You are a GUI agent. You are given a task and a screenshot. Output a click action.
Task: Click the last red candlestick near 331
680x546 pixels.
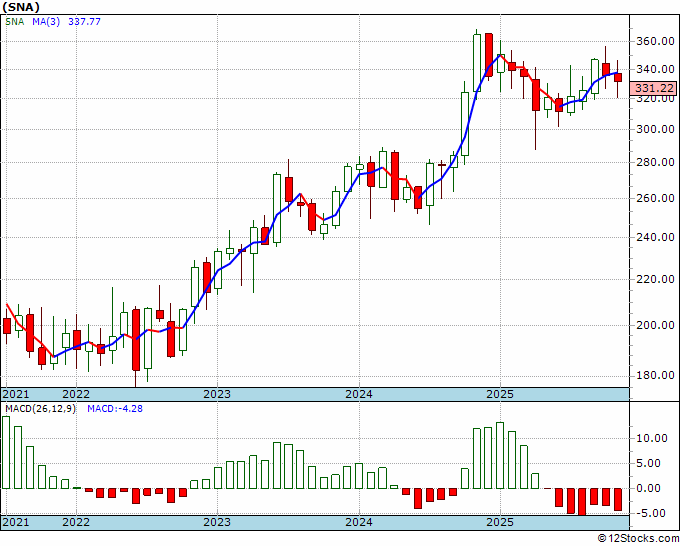[618, 78]
